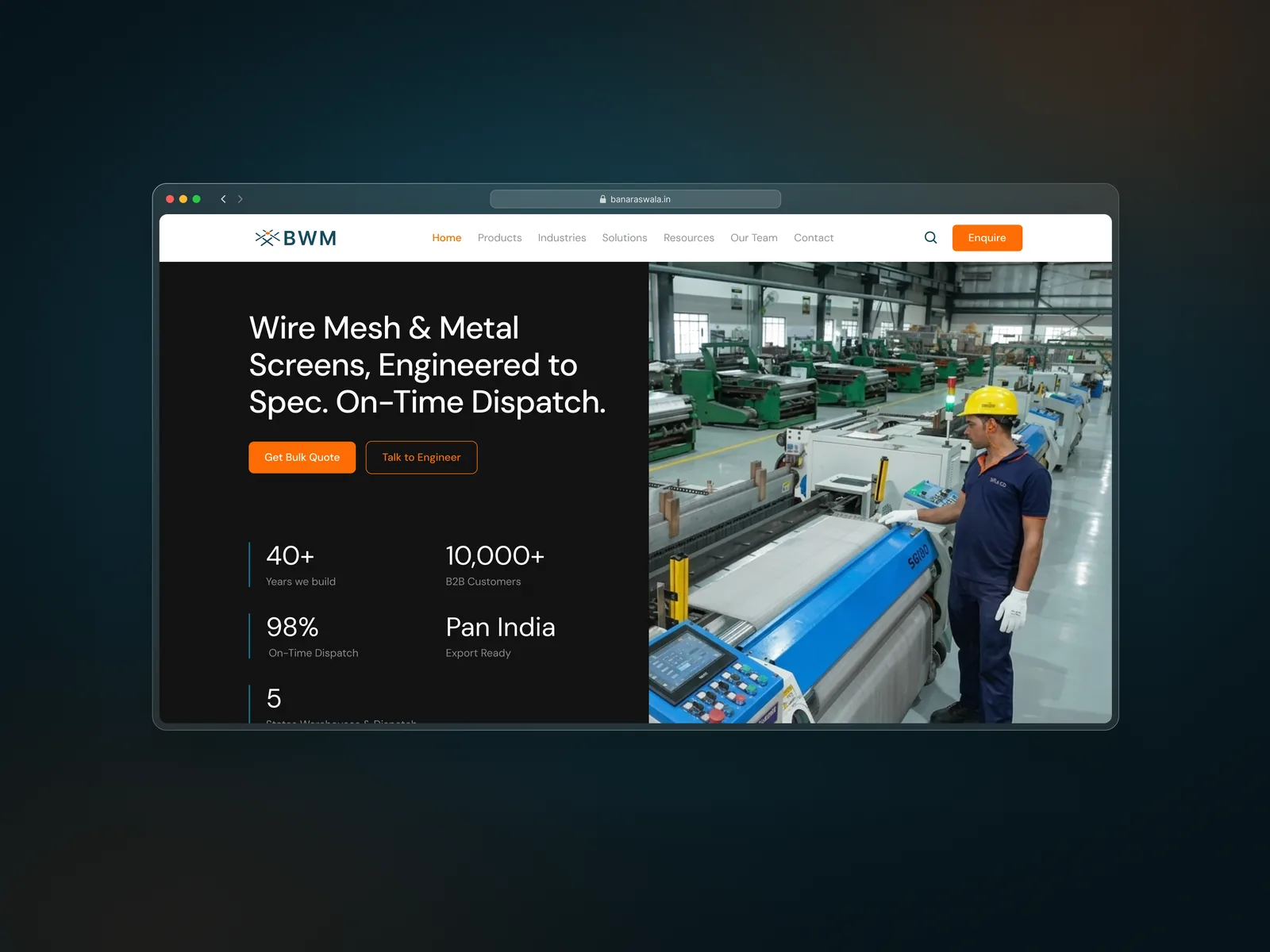Screen dimensions: 1270x952
Task: Click the Talk to Engineer button
Action: (421, 458)
